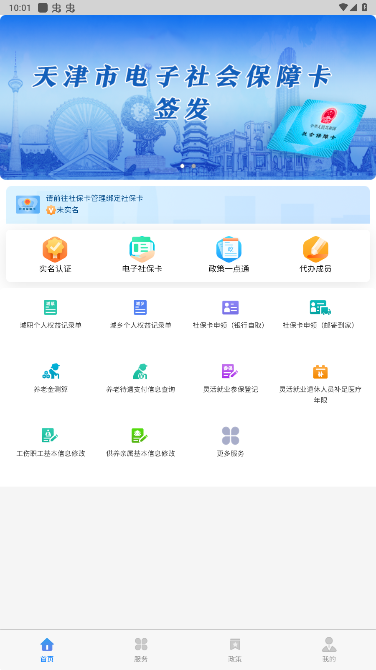Open 城职个人权益记录单 record sheet
This screenshot has width=376, height=670.
click(x=50, y=314)
